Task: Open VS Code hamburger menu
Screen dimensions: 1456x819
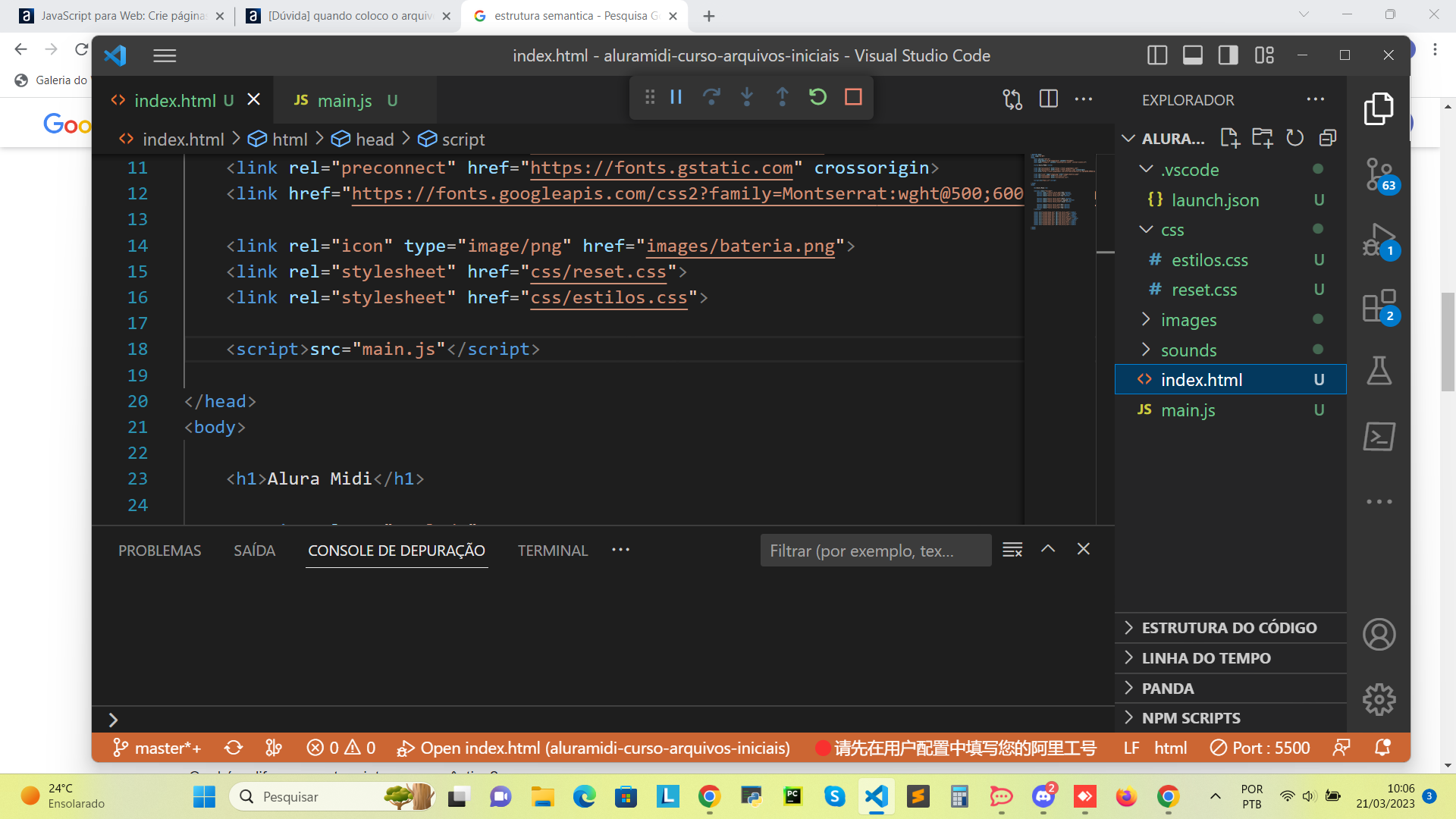Action: pos(165,55)
